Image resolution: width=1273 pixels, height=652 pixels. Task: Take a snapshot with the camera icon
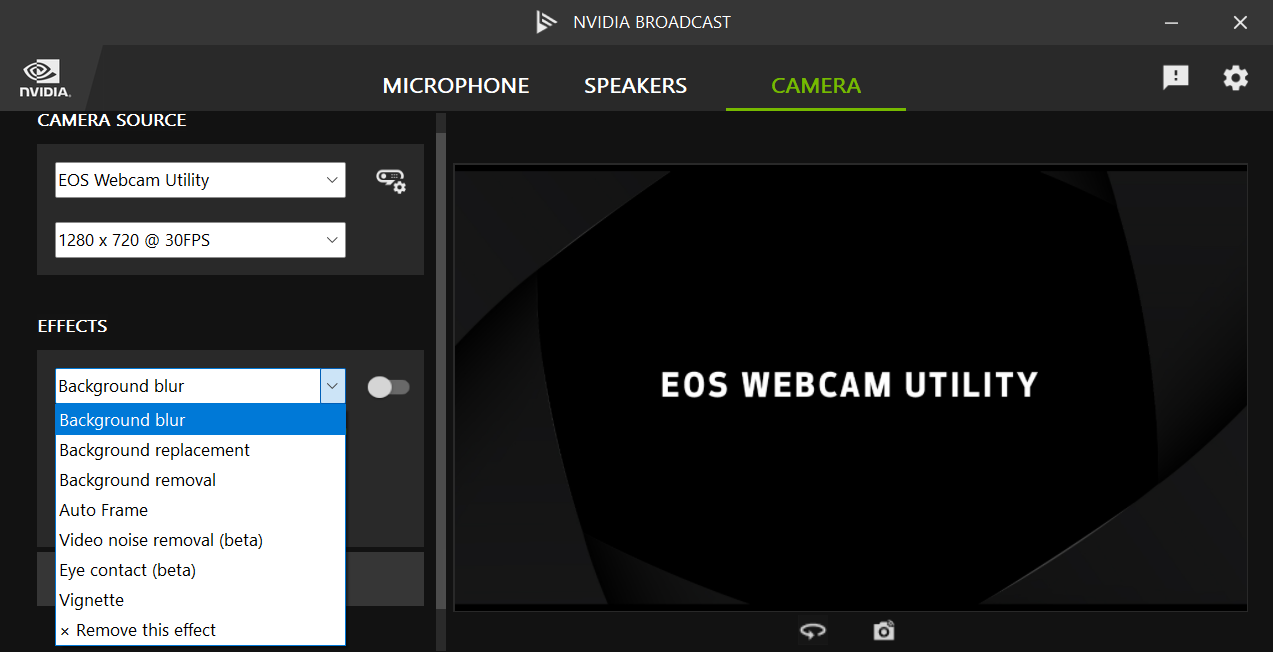click(884, 631)
